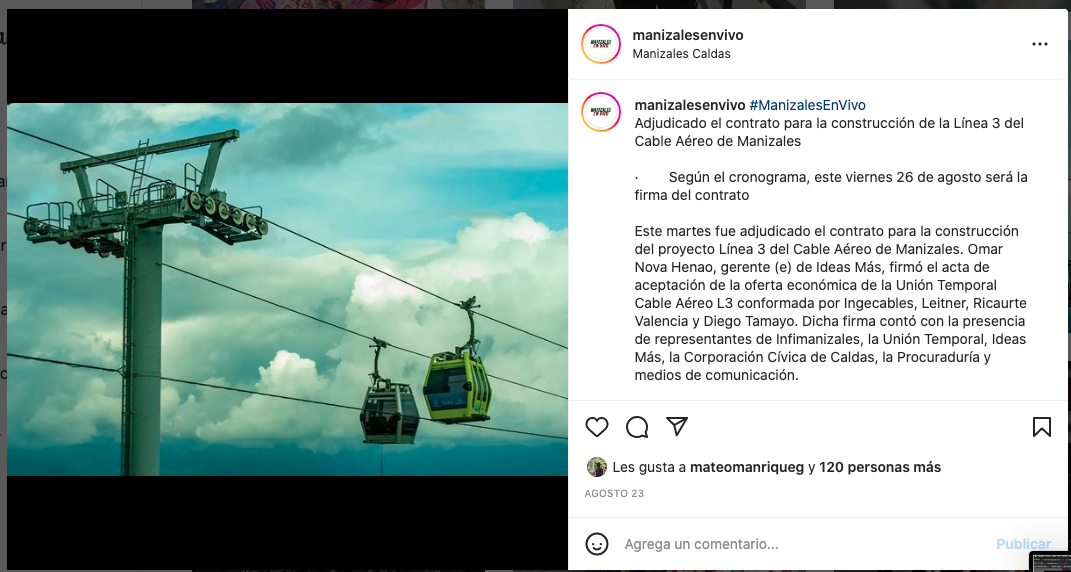This screenshot has width=1071, height=572.
Task: Like the post with the heart icon
Action: pos(596,427)
